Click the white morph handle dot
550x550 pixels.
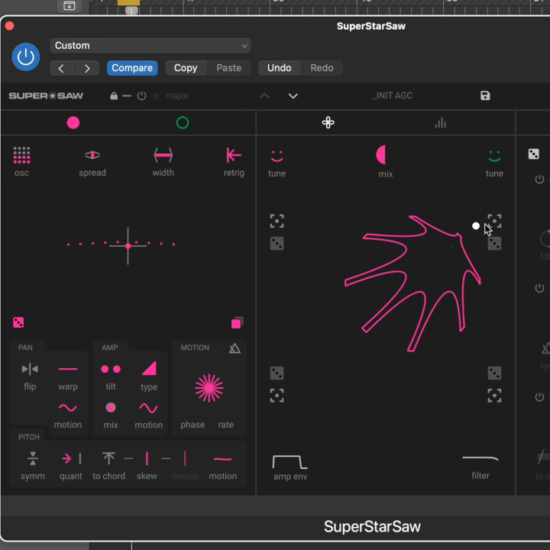[x=476, y=226]
